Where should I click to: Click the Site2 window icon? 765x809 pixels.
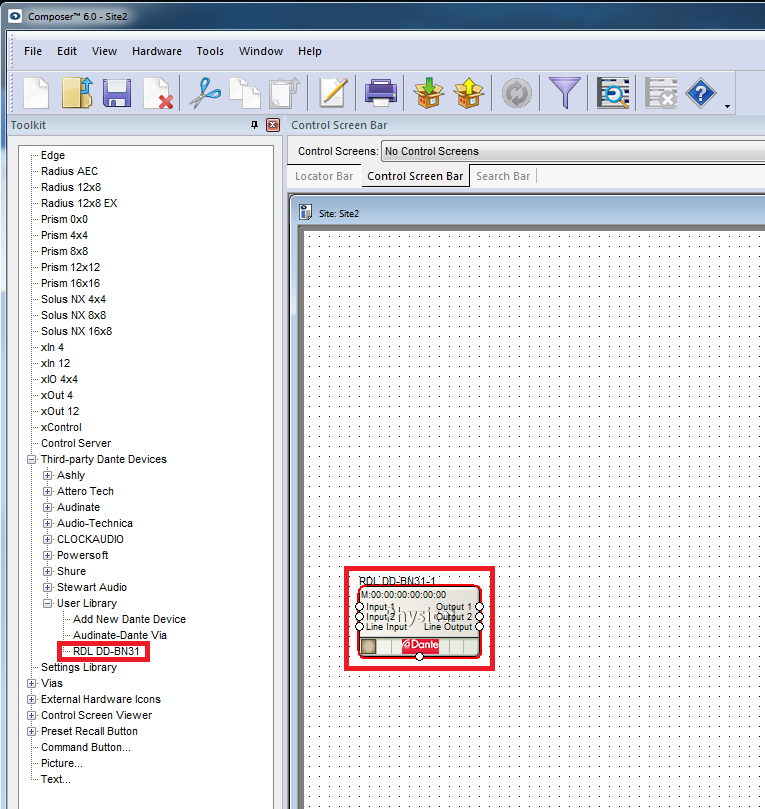pos(305,213)
